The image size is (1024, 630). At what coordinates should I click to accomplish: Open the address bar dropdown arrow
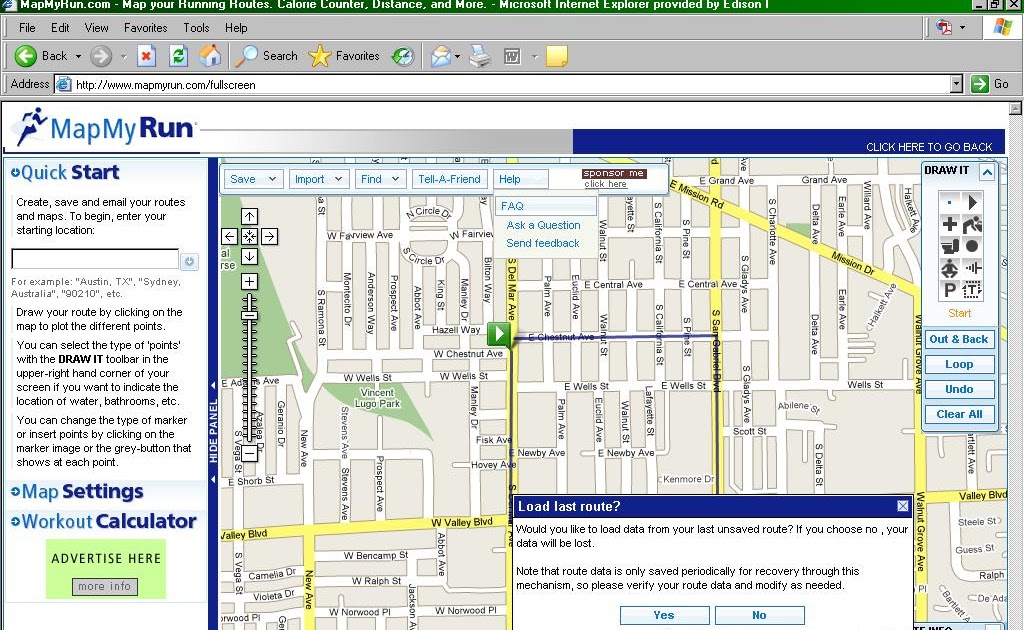click(956, 84)
